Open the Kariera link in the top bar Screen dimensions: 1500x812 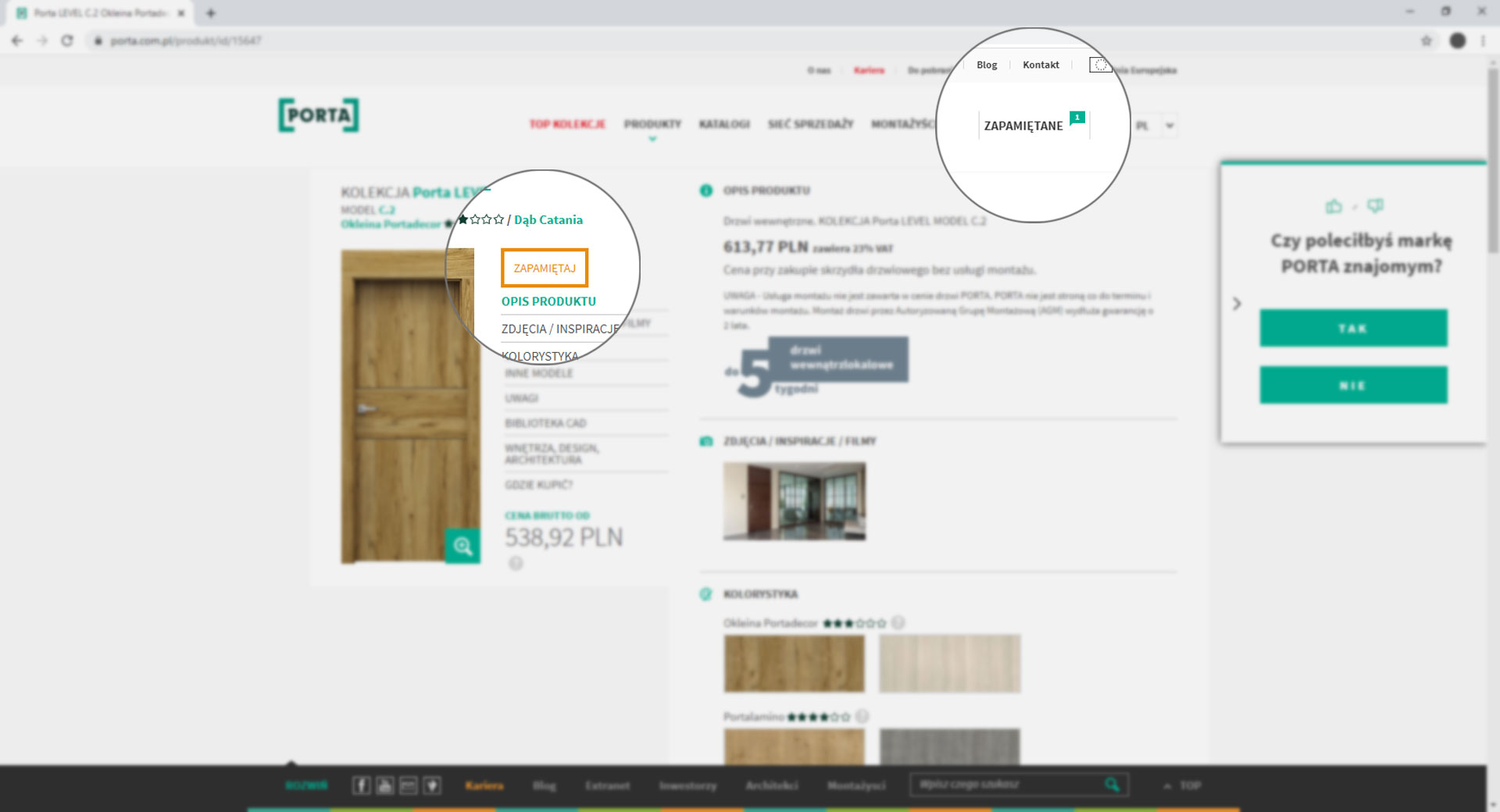click(x=869, y=70)
